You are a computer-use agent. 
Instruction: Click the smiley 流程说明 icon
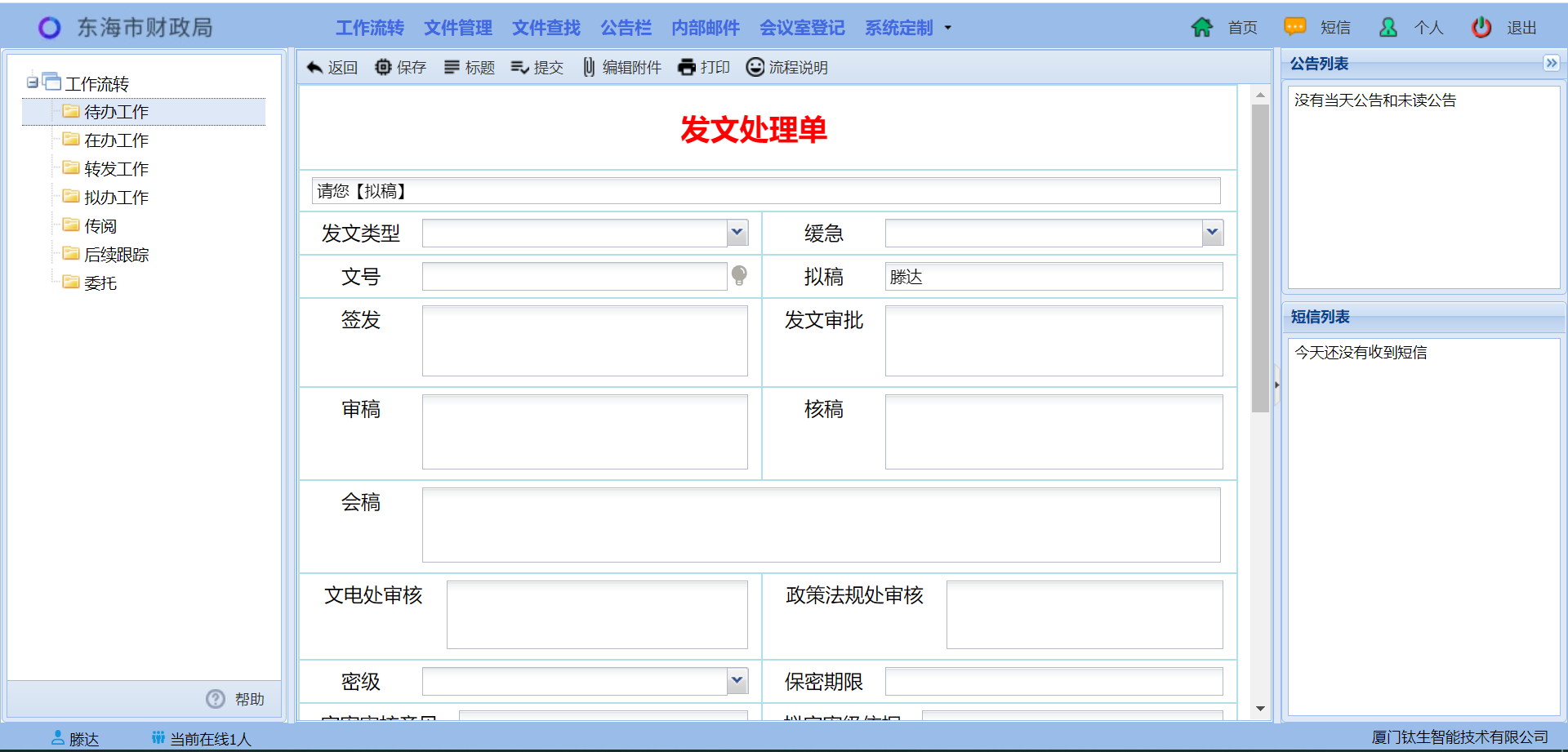tap(755, 67)
